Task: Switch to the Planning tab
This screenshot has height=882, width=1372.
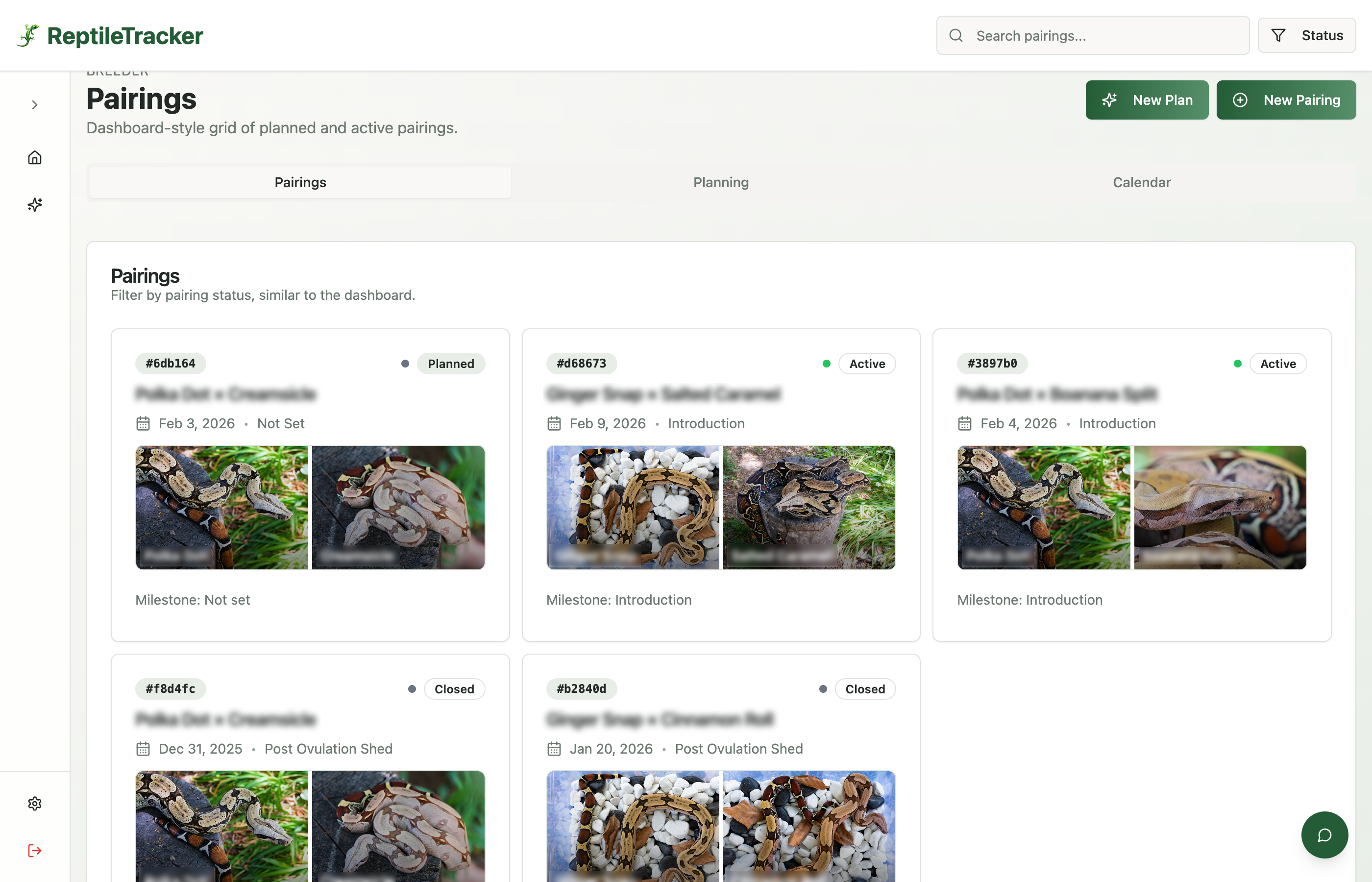Action: click(720, 182)
